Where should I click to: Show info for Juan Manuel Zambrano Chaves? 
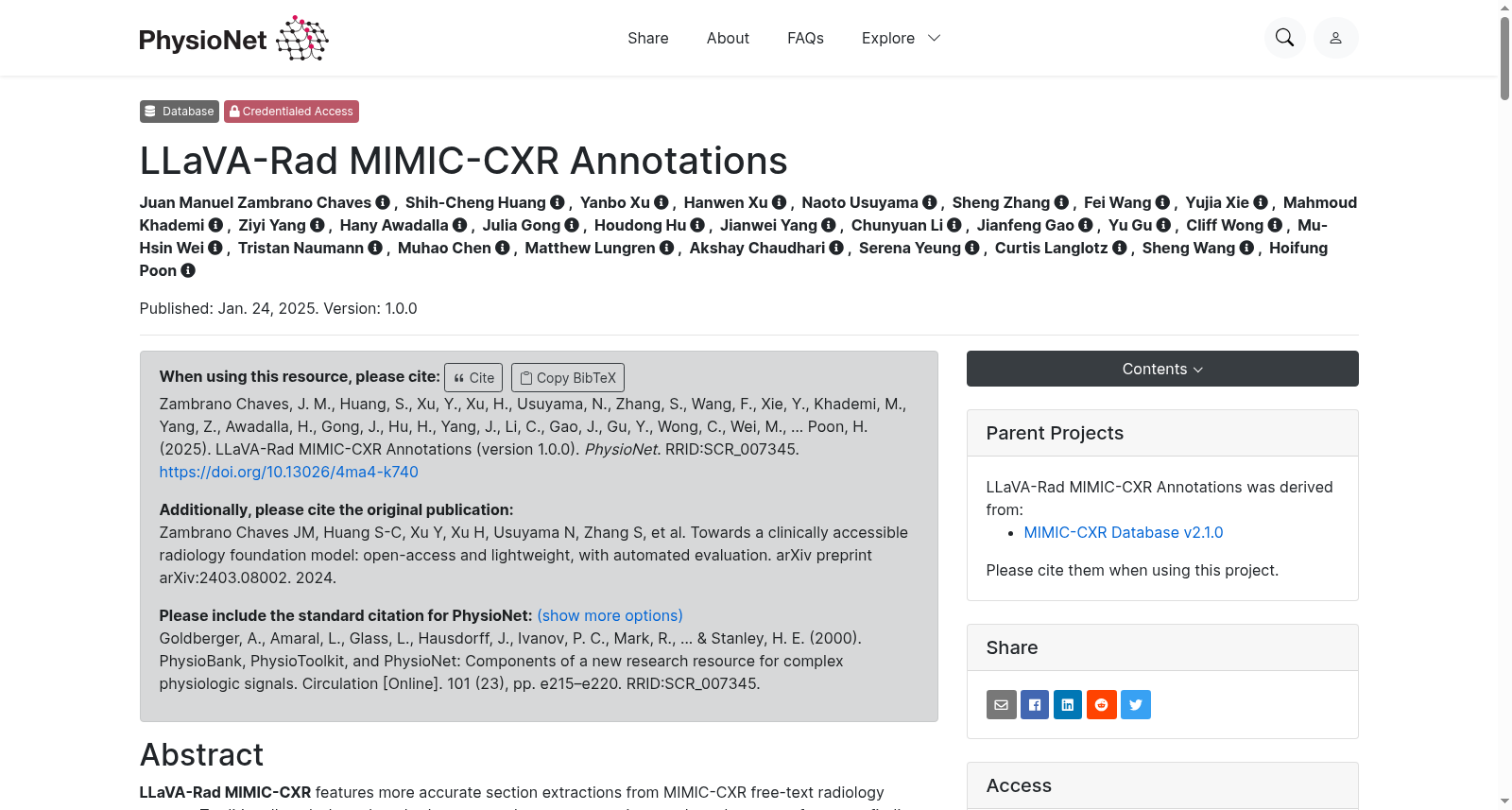(x=383, y=202)
